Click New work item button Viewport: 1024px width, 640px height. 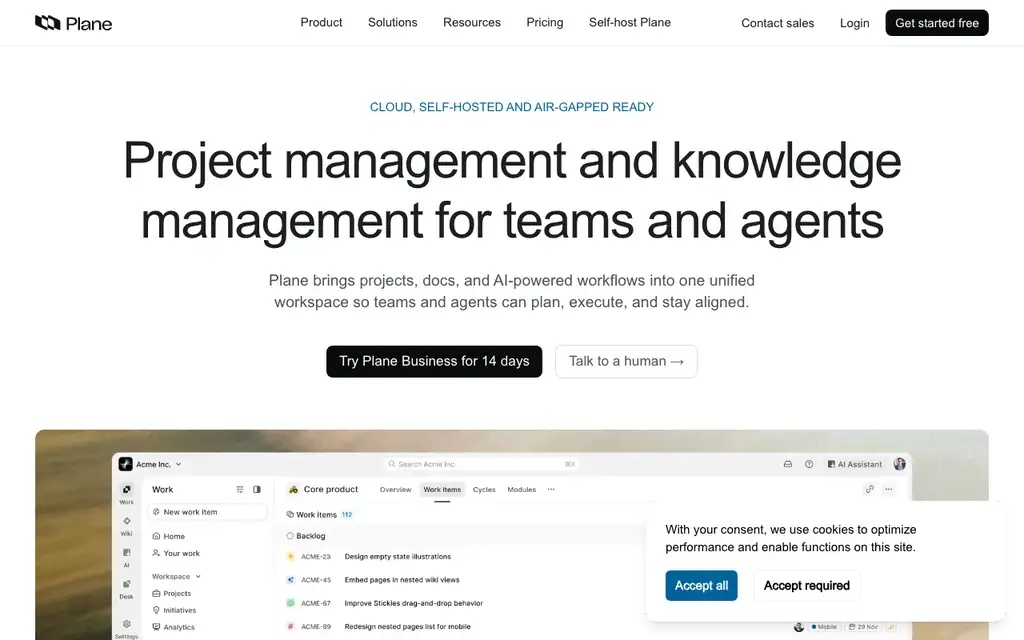(208, 512)
